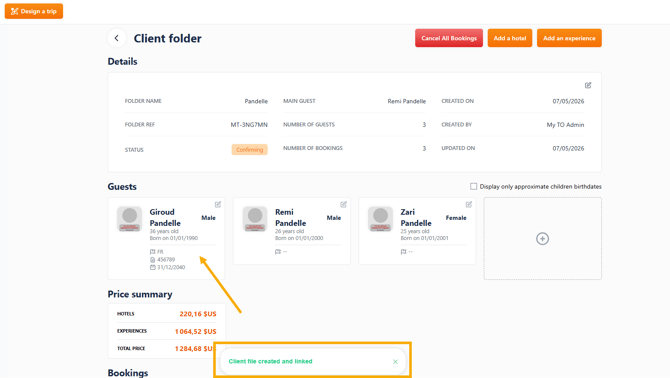The height and width of the screenshot is (378, 670).
Task: Open Zari Pandelle's avatar thumbnail
Action: (380, 219)
